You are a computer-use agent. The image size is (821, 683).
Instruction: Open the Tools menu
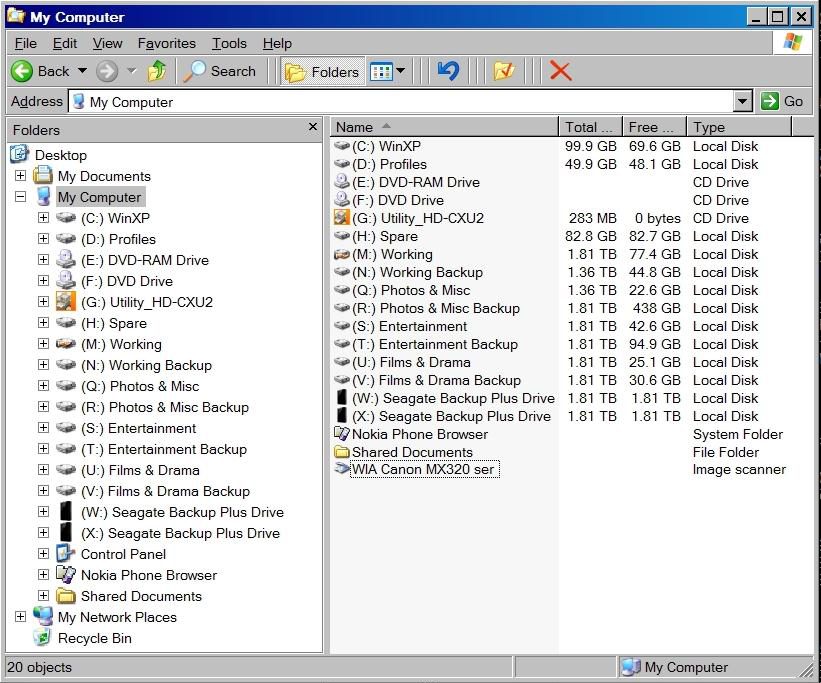tap(229, 43)
